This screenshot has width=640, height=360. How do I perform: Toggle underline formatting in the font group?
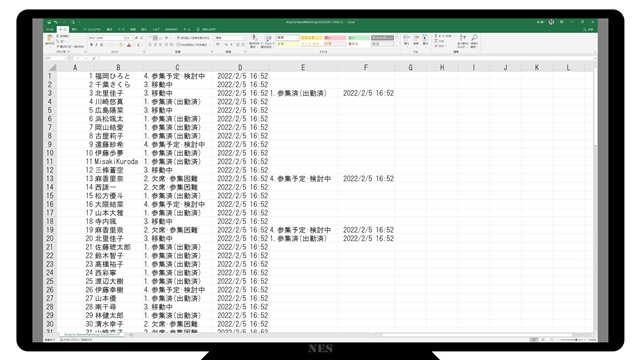101,45
